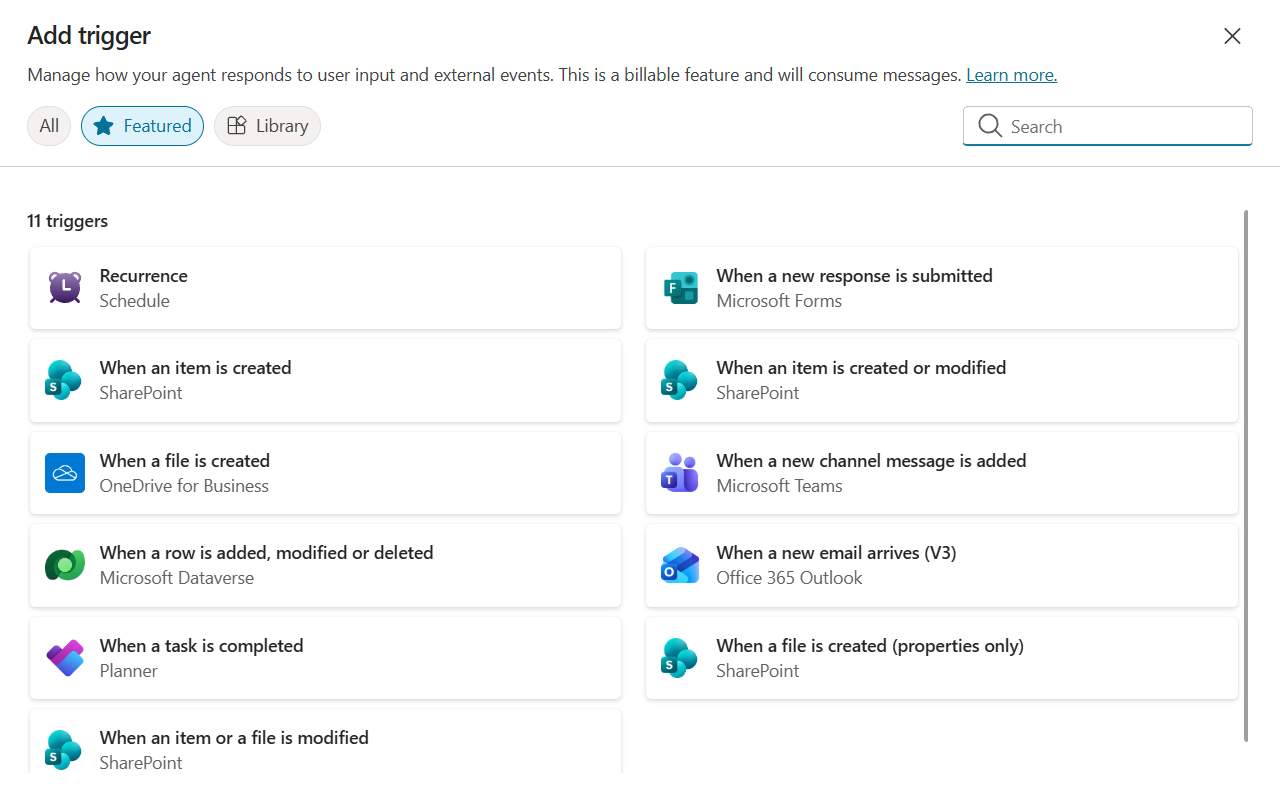Click the 'Schedule' connector label
Image resolution: width=1280 pixels, height=805 pixels.
(x=135, y=301)
